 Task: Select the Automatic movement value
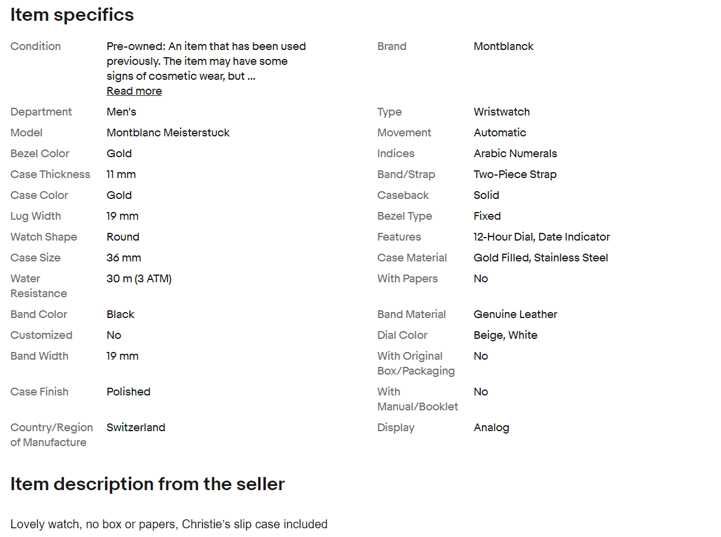click(x=499, y=133)
